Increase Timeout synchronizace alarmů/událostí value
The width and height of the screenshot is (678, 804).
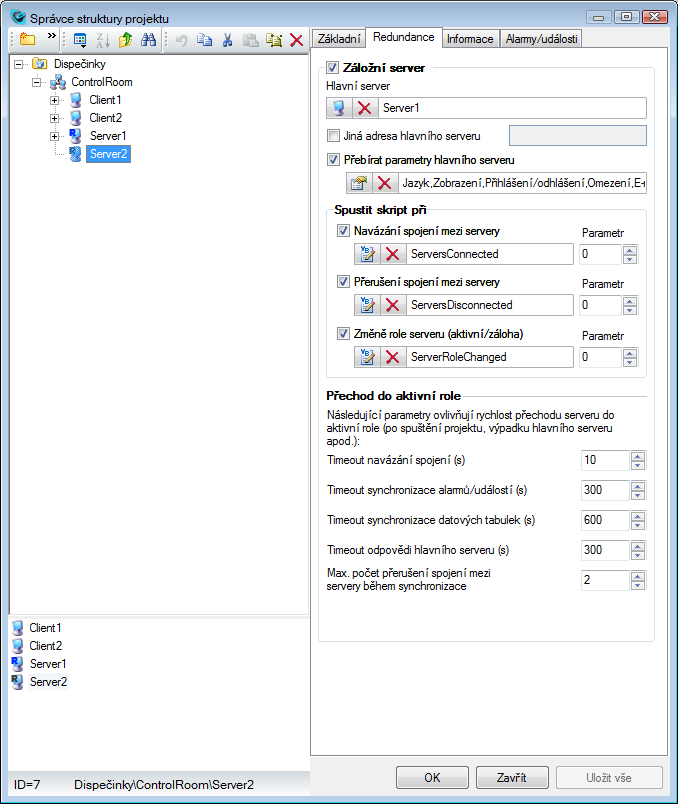point(637,486)
